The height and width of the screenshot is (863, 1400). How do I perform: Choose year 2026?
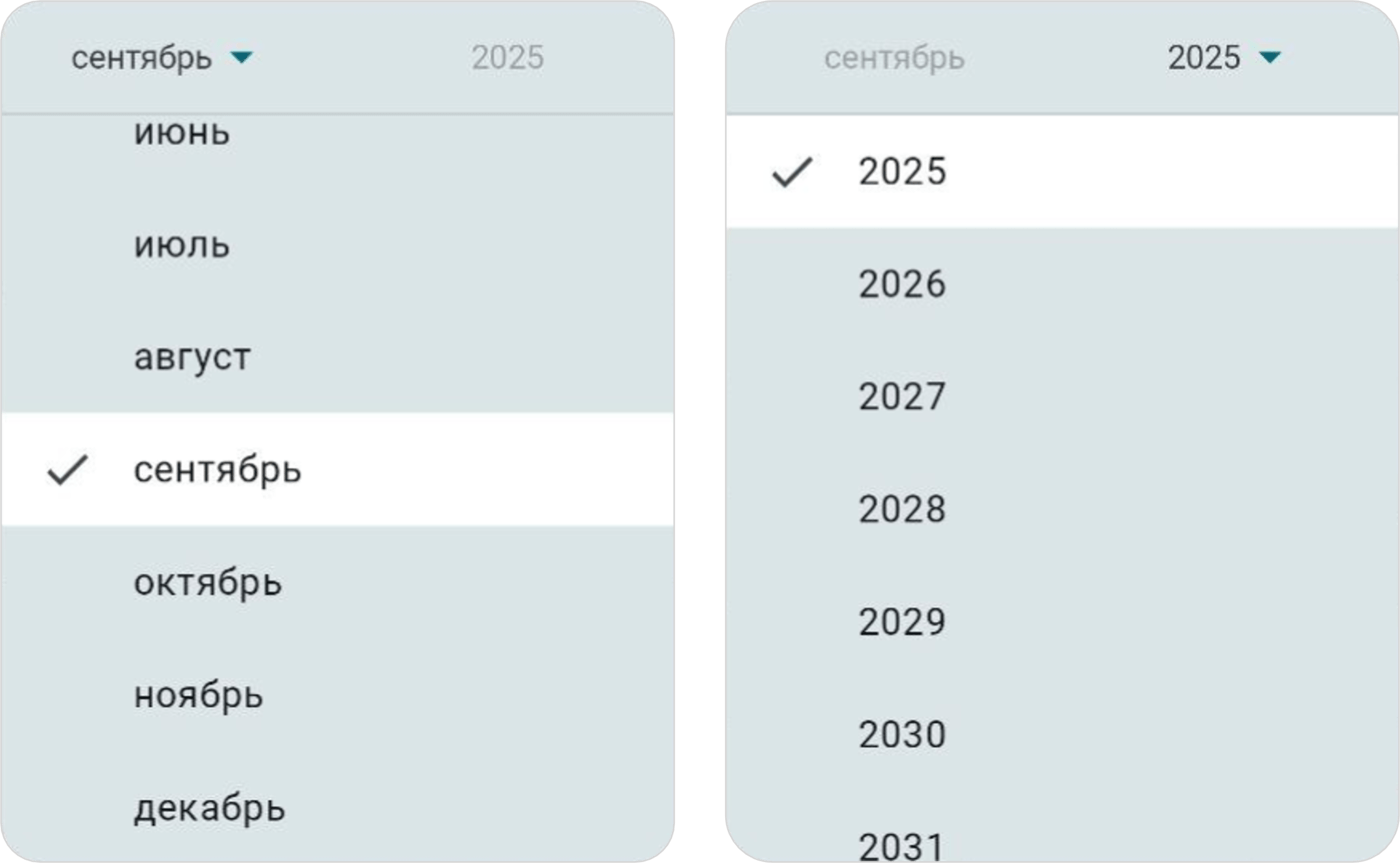[902, 285]
